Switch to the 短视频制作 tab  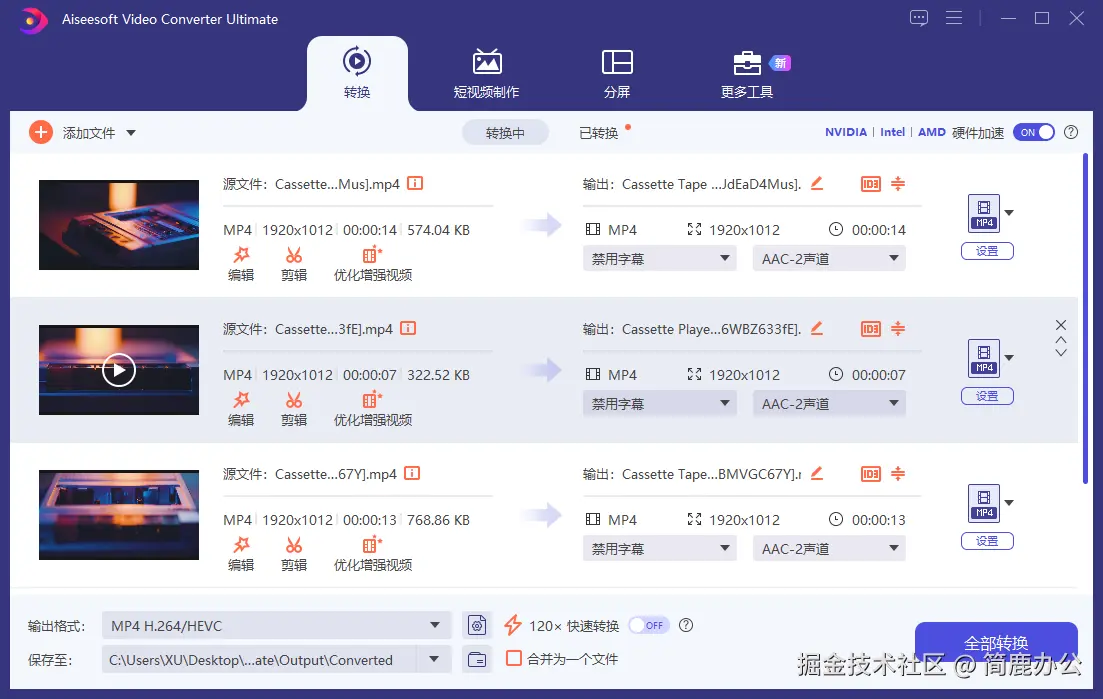487,73
